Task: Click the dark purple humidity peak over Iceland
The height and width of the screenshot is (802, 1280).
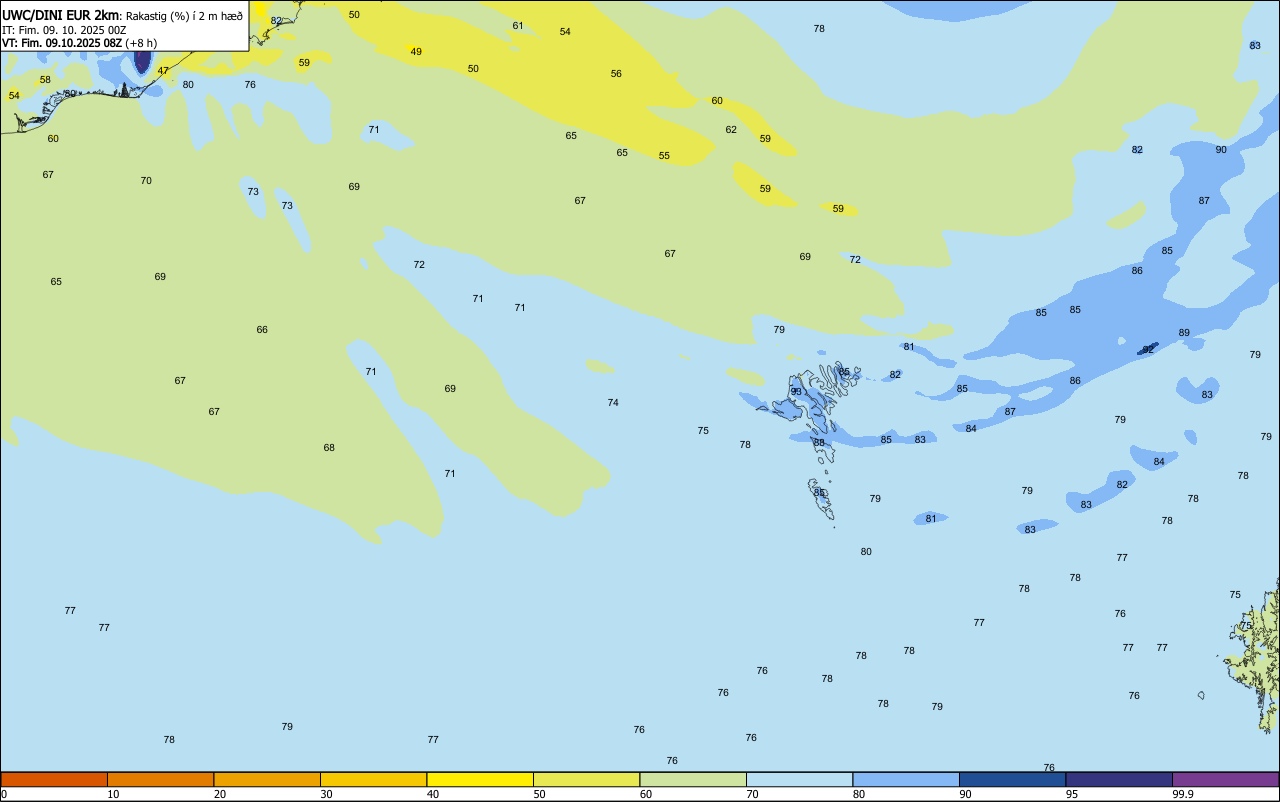Action: (x=142, y=60)
